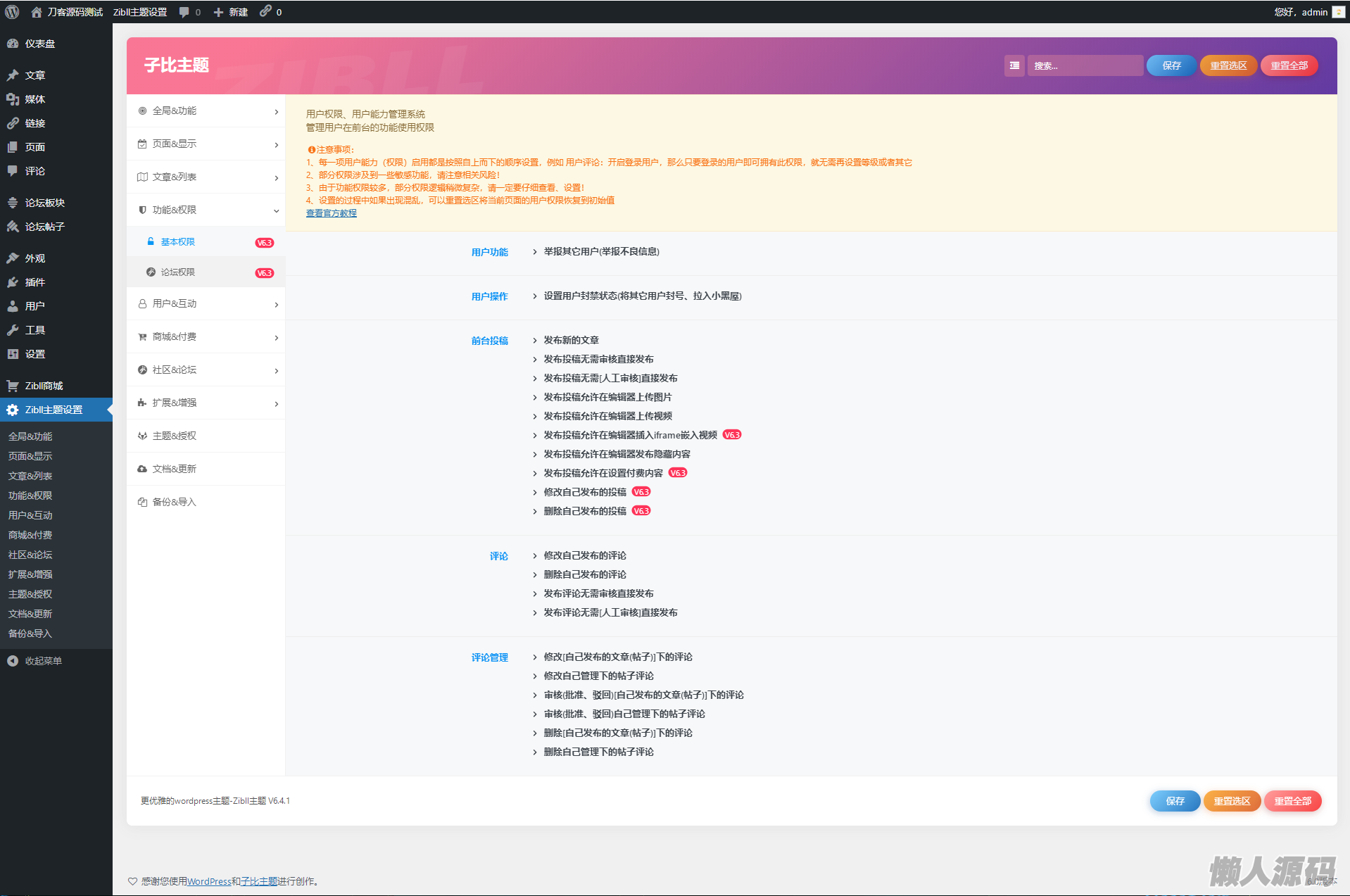This screenshot has height=896, width=1350.
Task: Expand the 举报其它用户 permission item
Action: tap(601, 251)
